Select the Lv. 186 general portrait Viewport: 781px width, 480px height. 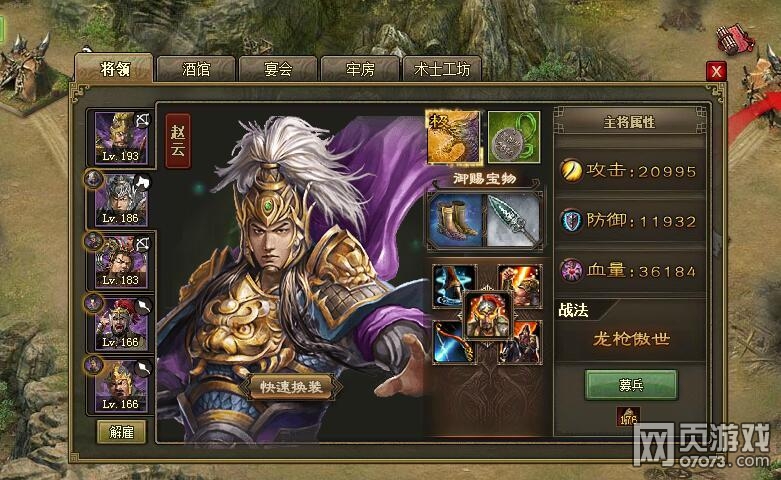pyautogui.click(x=121, y=200)
